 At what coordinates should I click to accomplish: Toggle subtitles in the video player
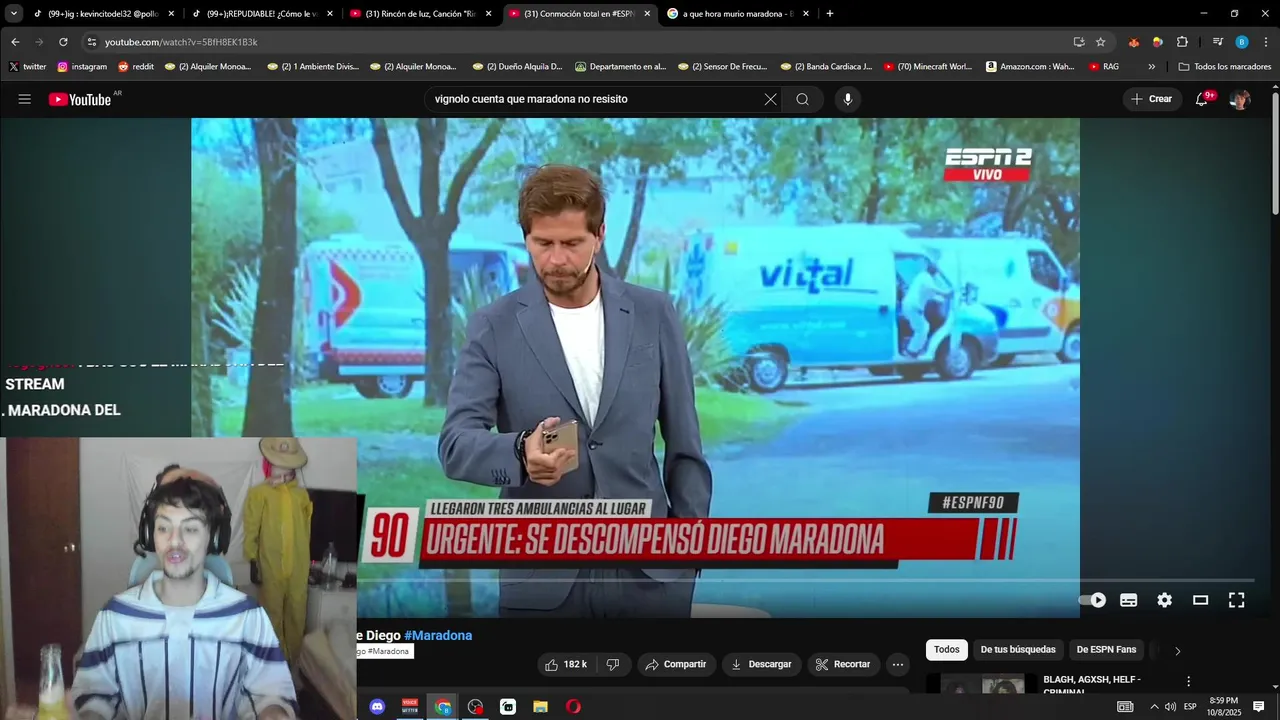(1128, 600)
